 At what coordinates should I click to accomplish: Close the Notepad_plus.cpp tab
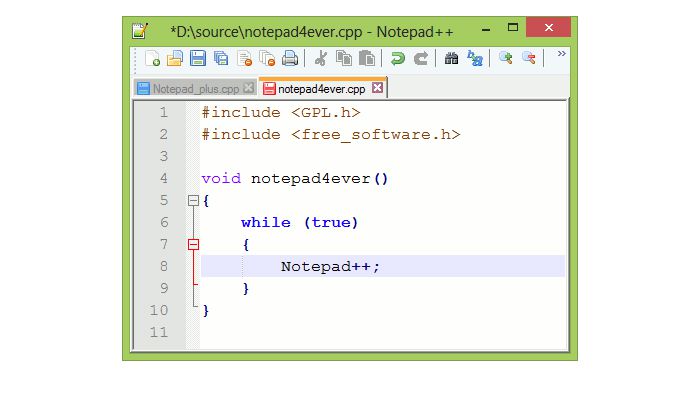[249, 88]
